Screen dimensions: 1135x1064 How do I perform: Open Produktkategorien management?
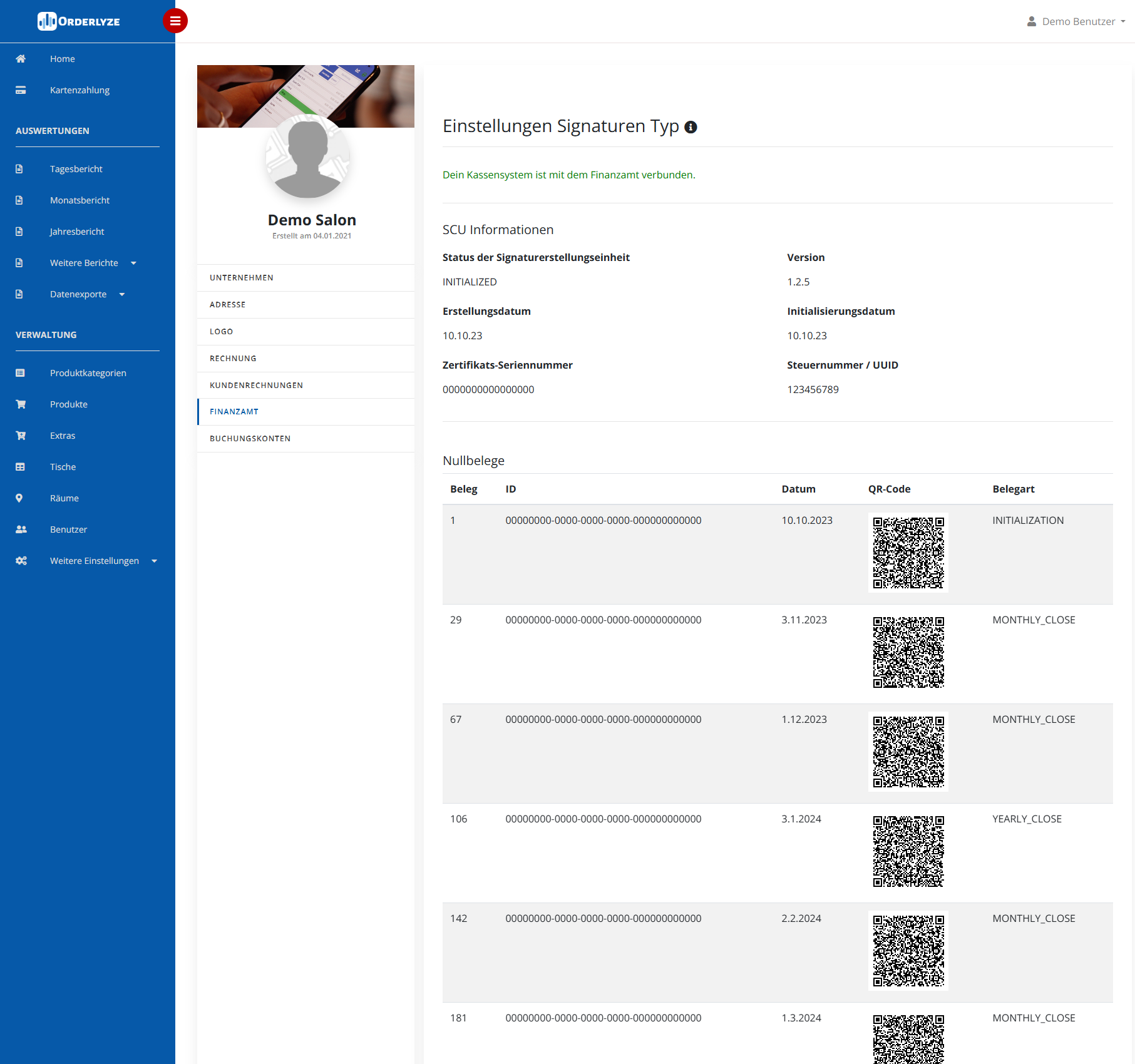point(88,373)
